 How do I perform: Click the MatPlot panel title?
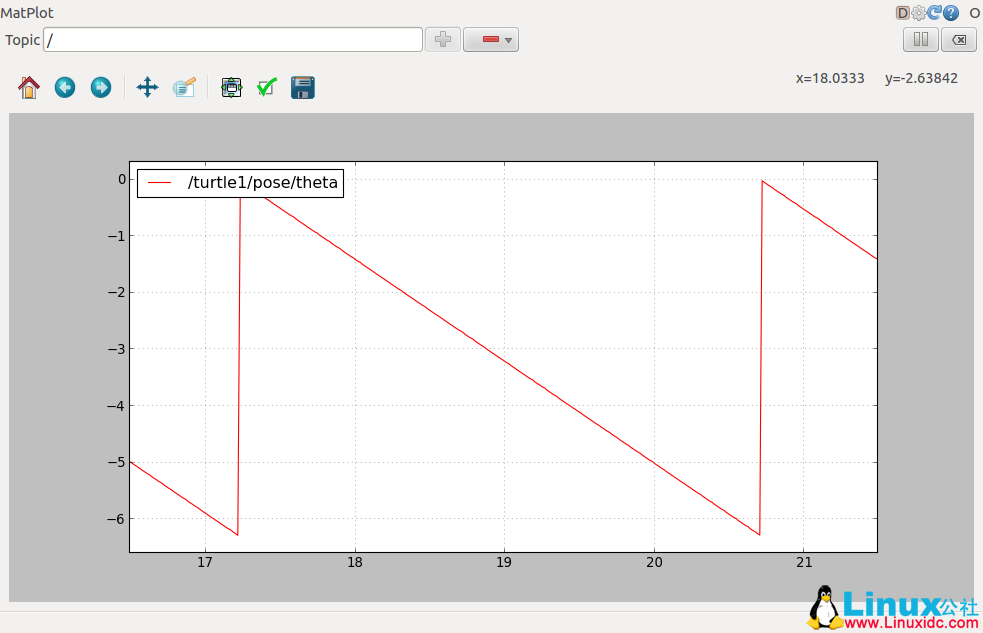tap(27, 13)
